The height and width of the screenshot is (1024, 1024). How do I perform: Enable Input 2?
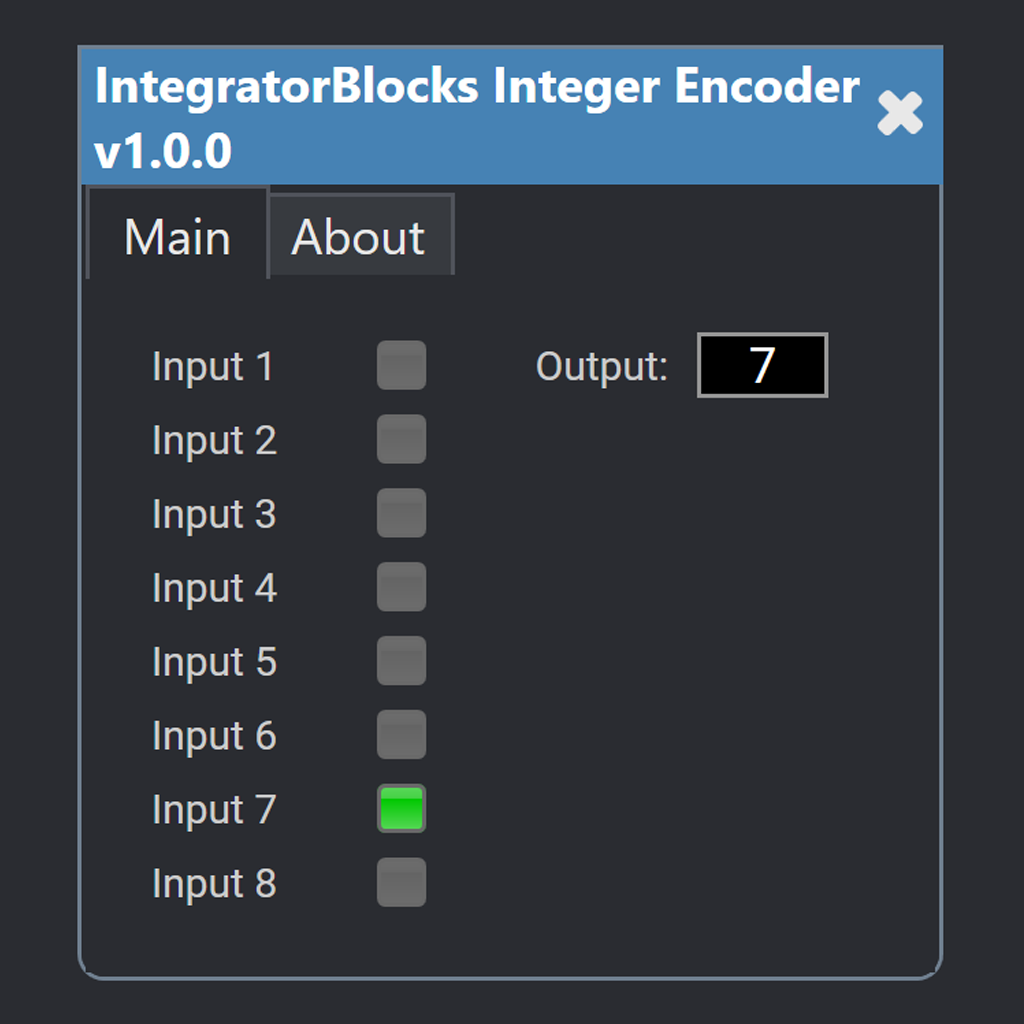pos(401,440)
